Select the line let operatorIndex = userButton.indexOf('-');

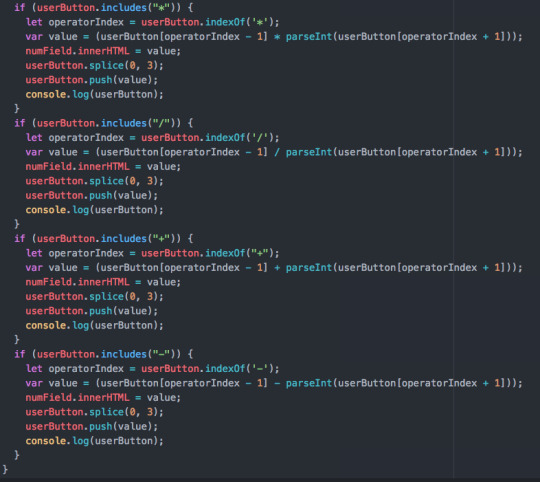[153, 368]
